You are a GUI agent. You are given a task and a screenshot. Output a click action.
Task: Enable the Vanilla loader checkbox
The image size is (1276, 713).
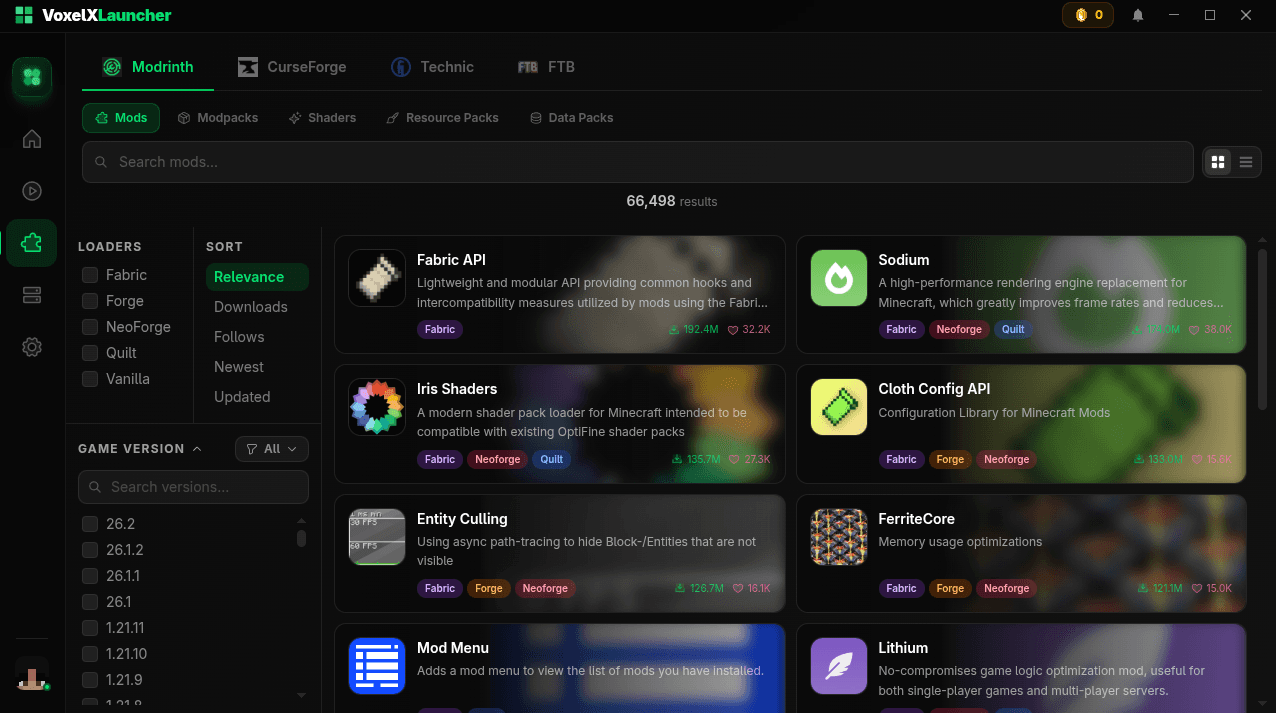pos(90,379)
